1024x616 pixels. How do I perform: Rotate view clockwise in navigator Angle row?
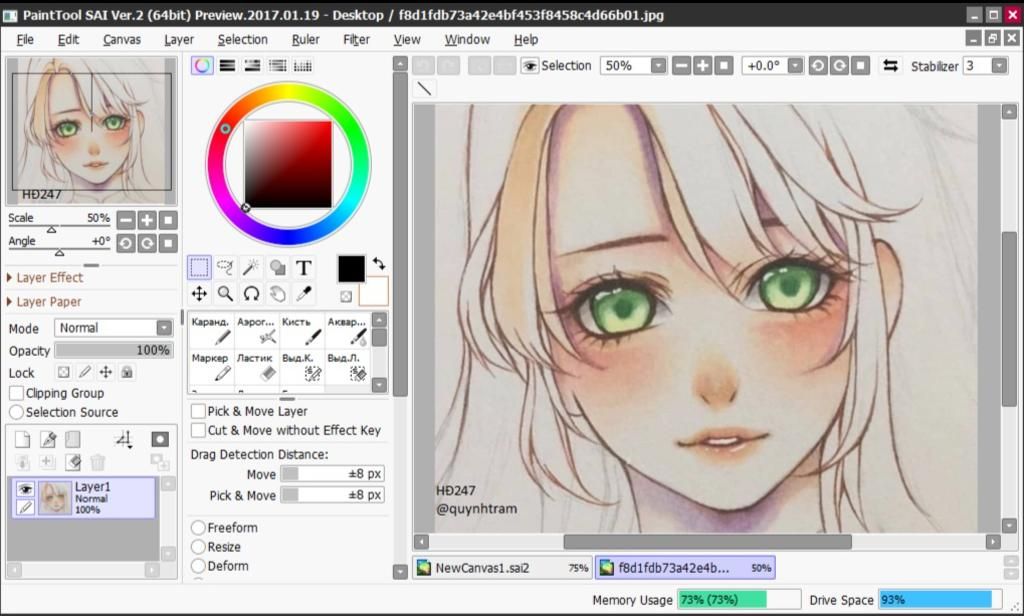(148, 244)
